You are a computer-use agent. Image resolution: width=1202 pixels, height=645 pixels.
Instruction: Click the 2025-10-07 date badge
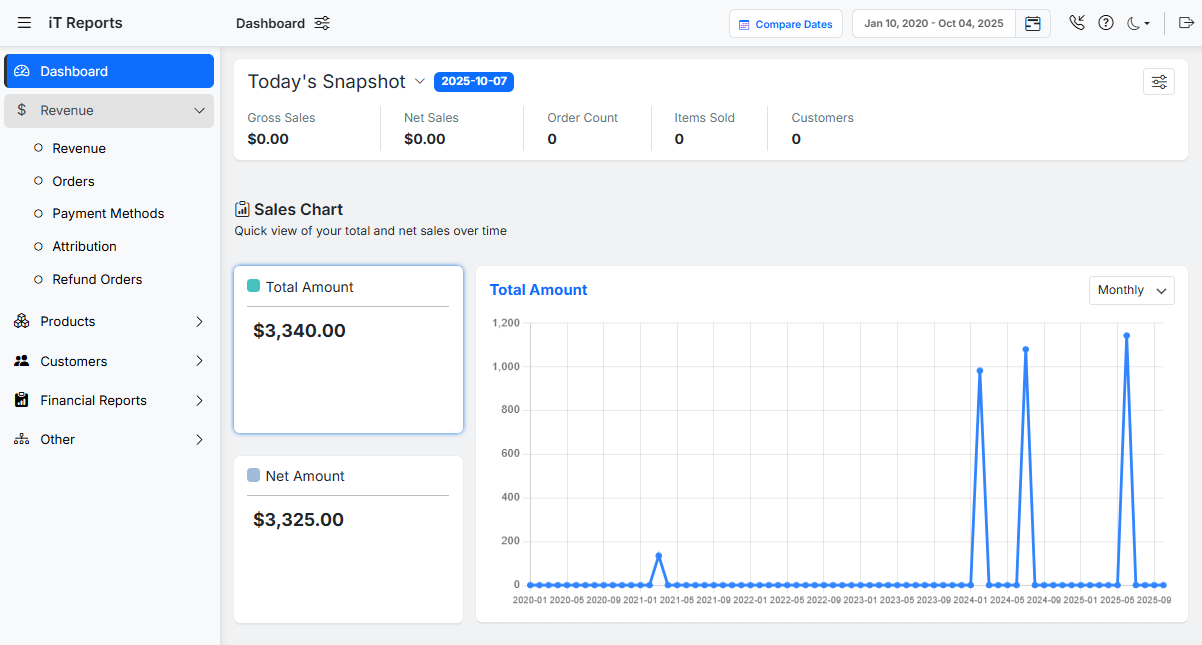[x=474, y=81]
